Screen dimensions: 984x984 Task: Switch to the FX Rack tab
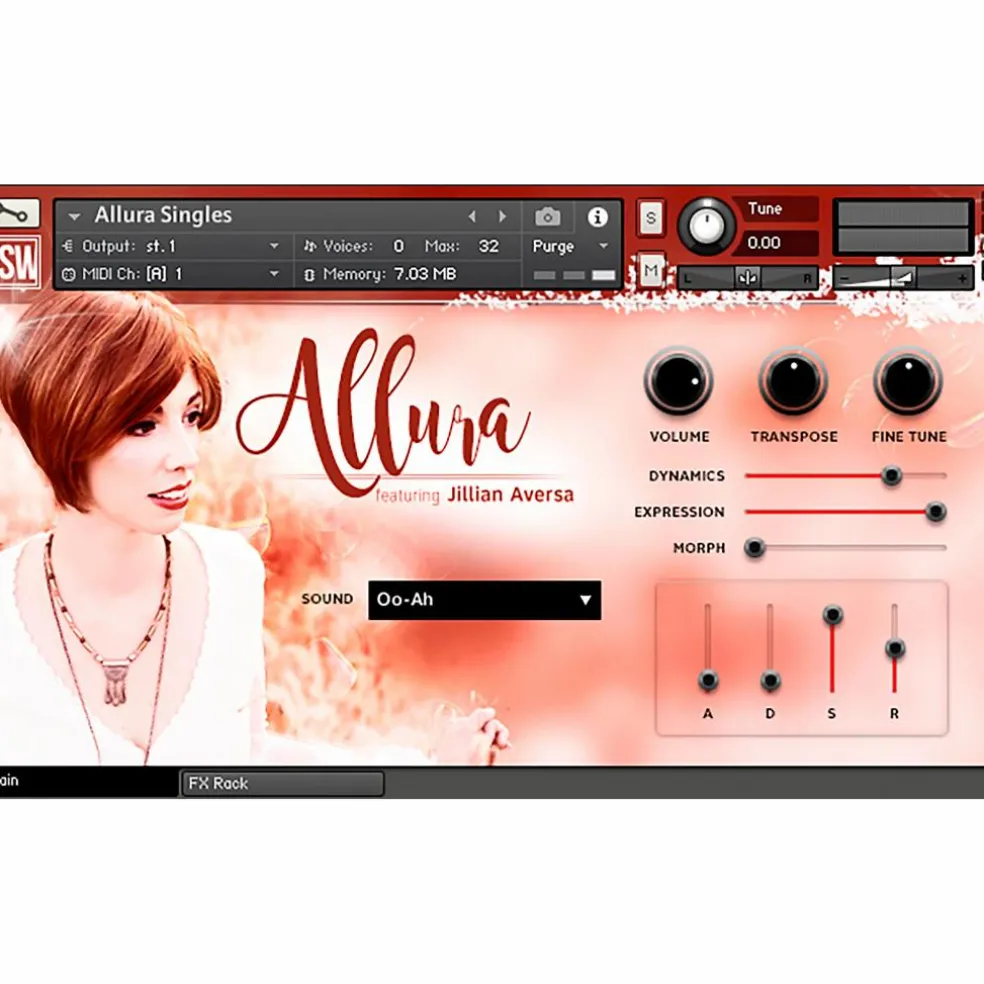pyautogui.click(x=282, y=784)
